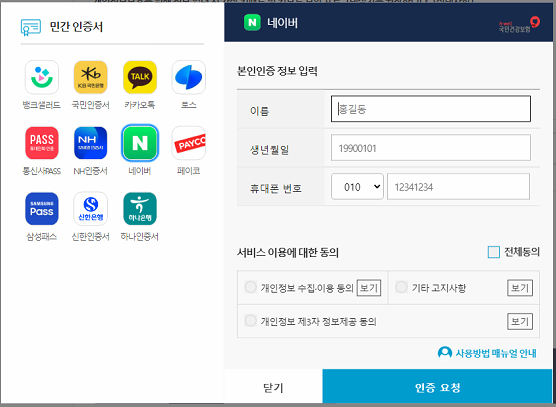Check the 전체동의 checkbox
Image resolution: width=556 pixels, height=407 pixels.
tap(494, 252)
